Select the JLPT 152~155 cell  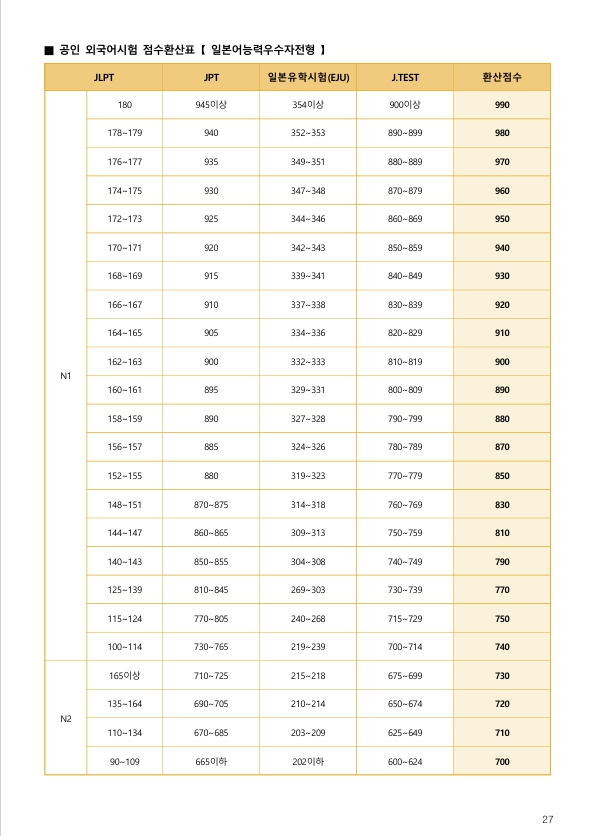(x=125, y=476)
